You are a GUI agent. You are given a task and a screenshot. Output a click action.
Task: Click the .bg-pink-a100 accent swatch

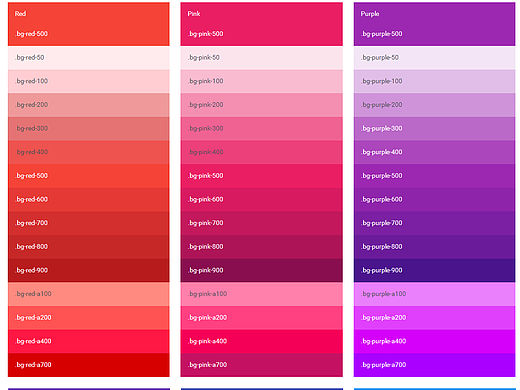point(261,294)
